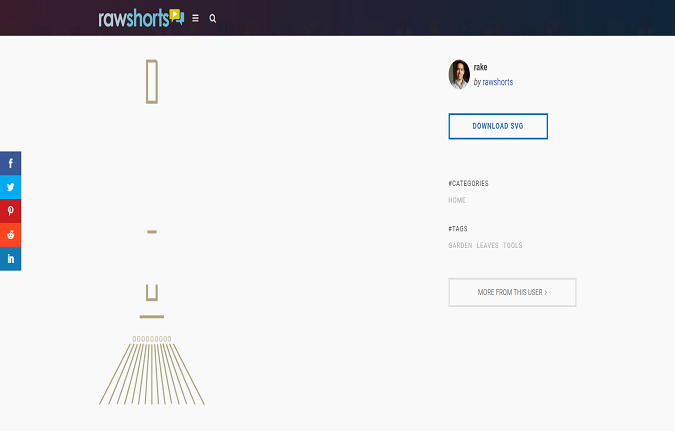This screenshot has width=675, height=431.
Task: Share the page on Twitter
Action: tap(10, 187)
